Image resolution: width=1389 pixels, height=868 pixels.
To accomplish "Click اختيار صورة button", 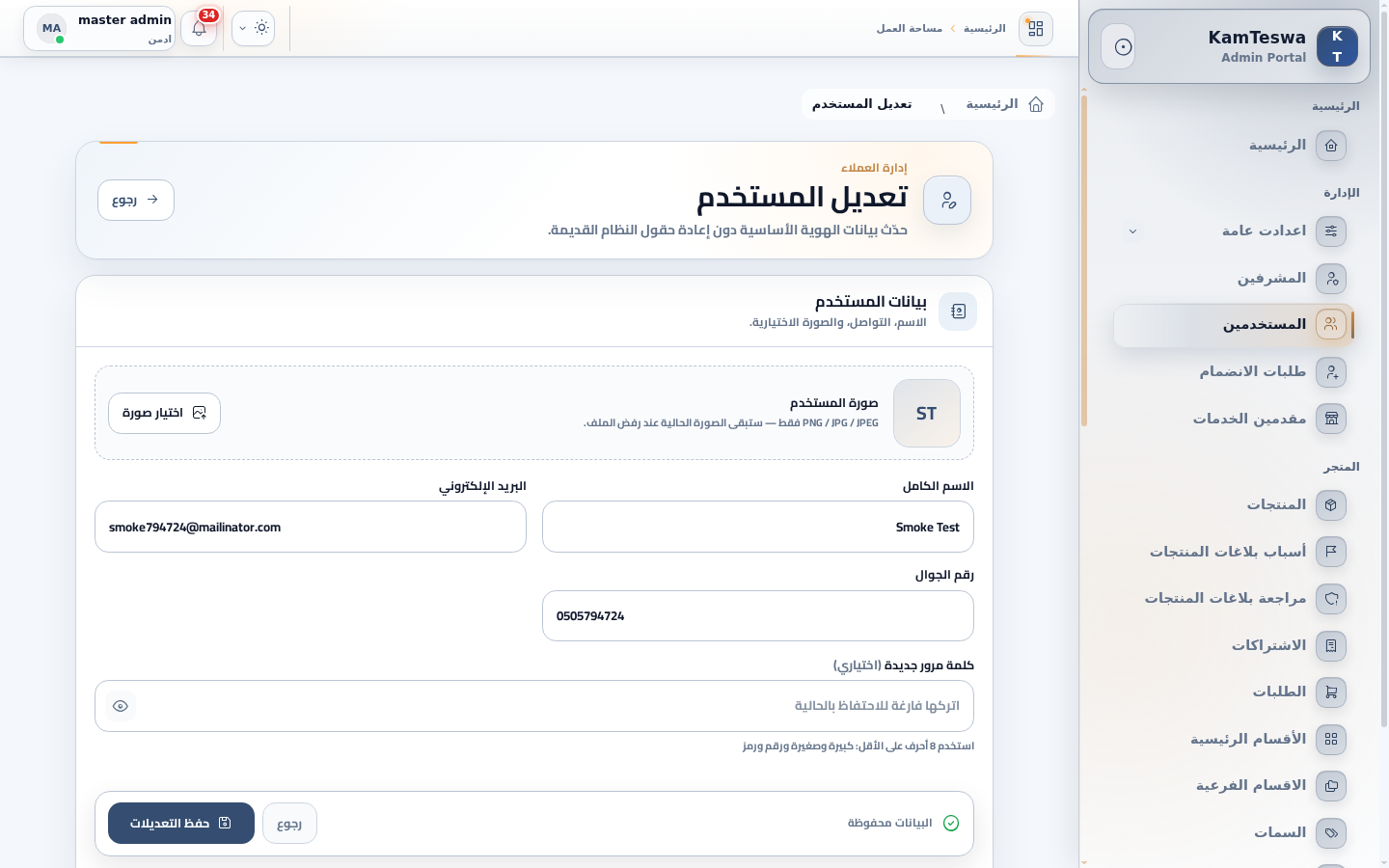I will (164, 413).
